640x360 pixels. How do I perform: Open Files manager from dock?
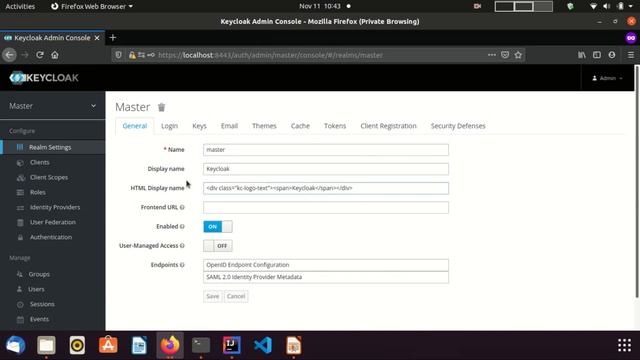pyautogui.click(x=47, y=345)
